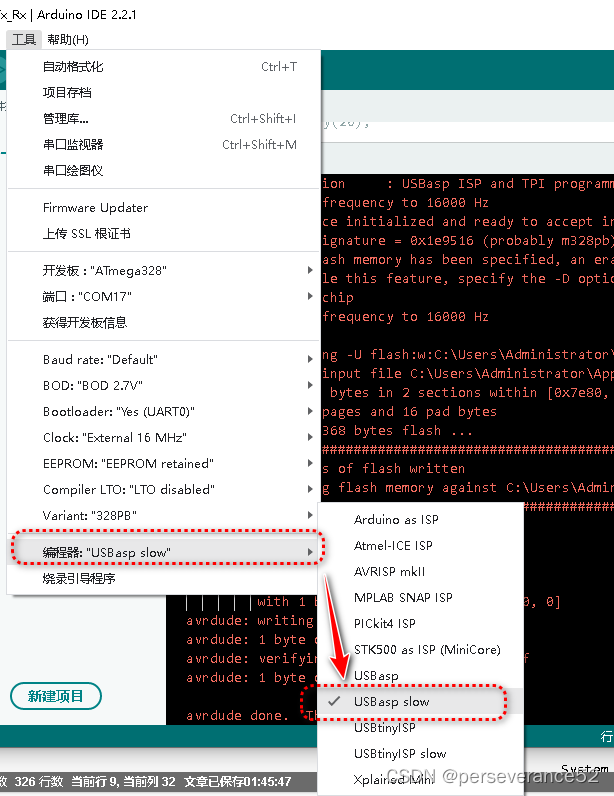Expand Clock "External 16 MHz" submenu
This screenshot has height=796, width=614.
(164, 437)
